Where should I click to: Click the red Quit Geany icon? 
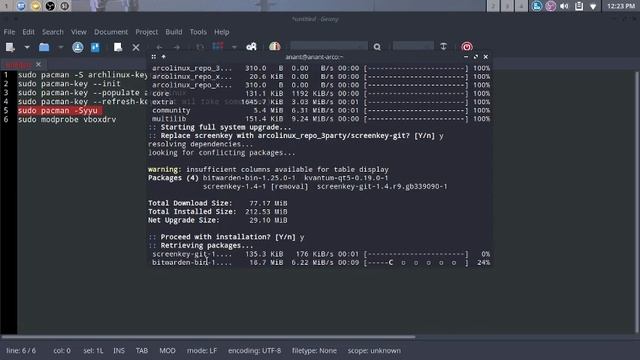(x=467, y=47)
